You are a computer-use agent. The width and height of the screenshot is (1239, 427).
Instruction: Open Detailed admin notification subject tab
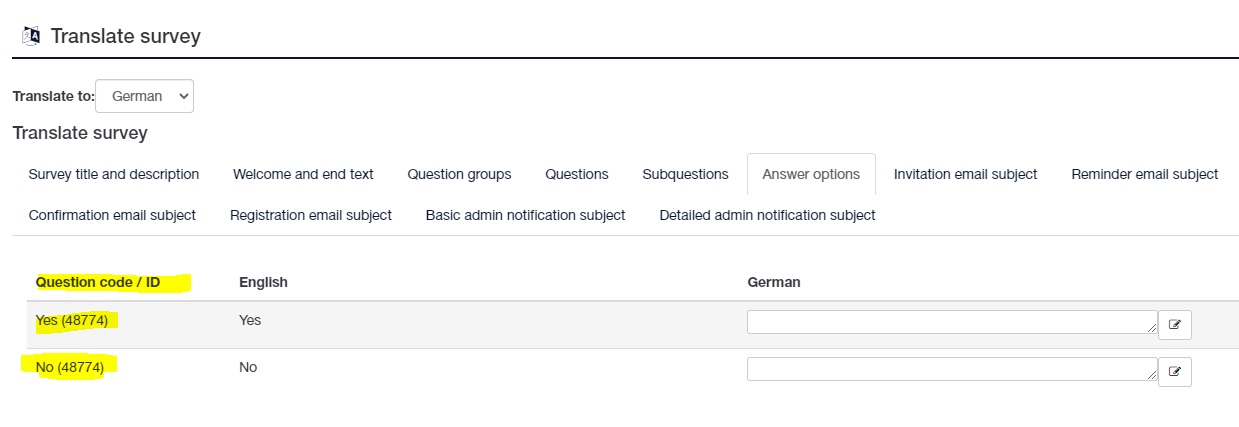(x=767, y=215)
